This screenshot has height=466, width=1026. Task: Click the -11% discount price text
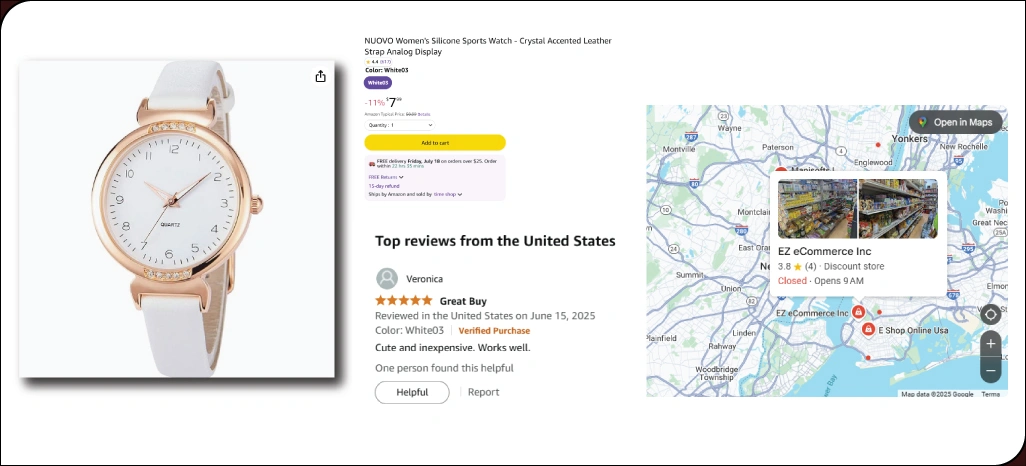tap(375, 103)
